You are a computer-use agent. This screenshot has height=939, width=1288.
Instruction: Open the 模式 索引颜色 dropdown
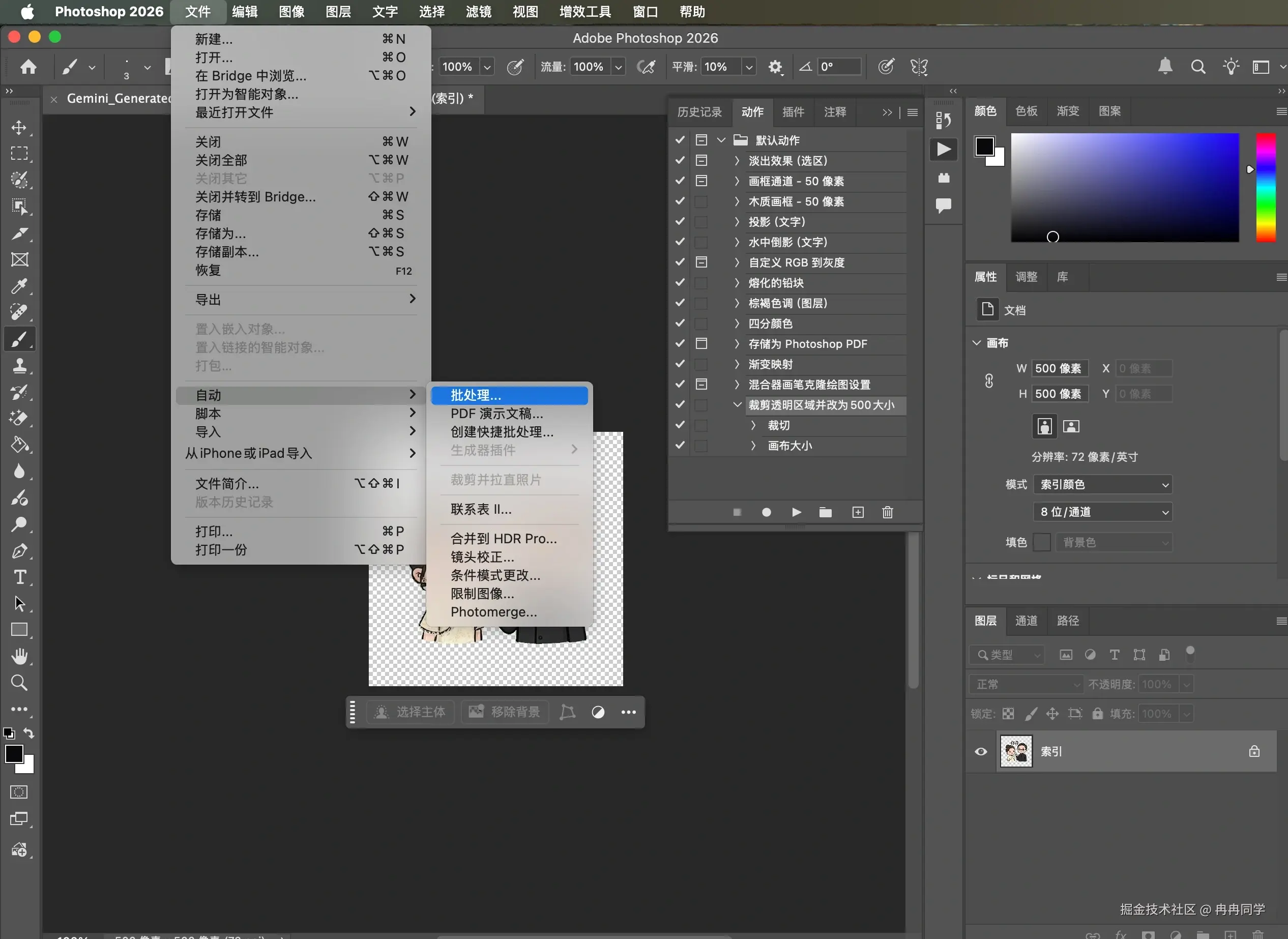[x=1102, y=484]
